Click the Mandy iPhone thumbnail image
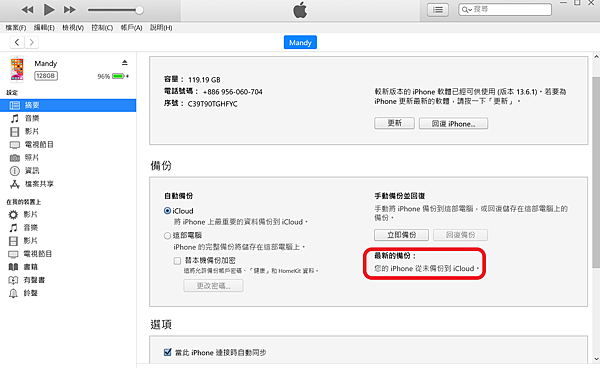600x368 pixels. click(x=17, y=69)
